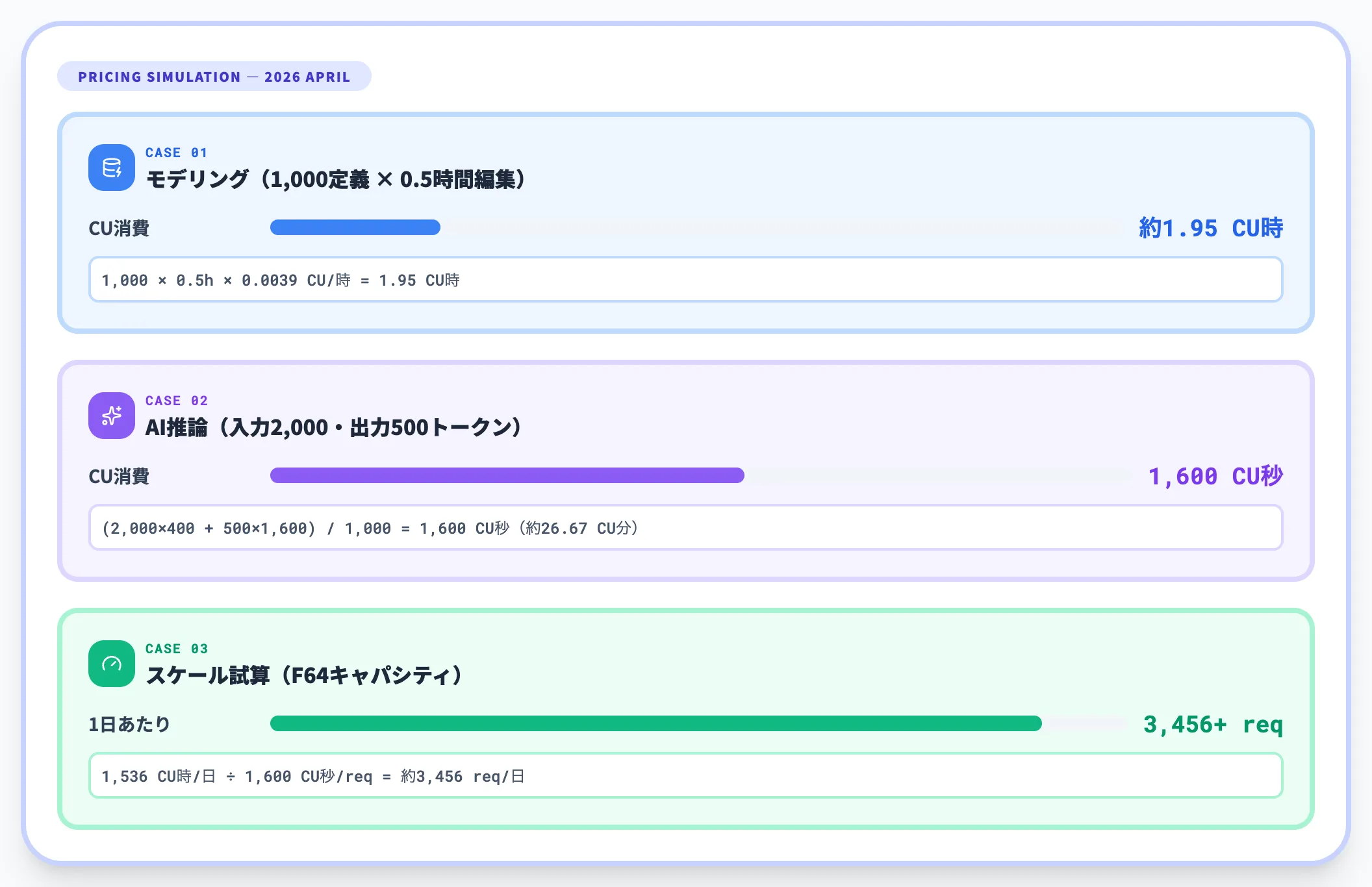Image resolution: width=1372 pixels, height=887 pixels.
Task: Click the Case 01 formula box with 0.0039 CU/時
Action: pos(685,280)
